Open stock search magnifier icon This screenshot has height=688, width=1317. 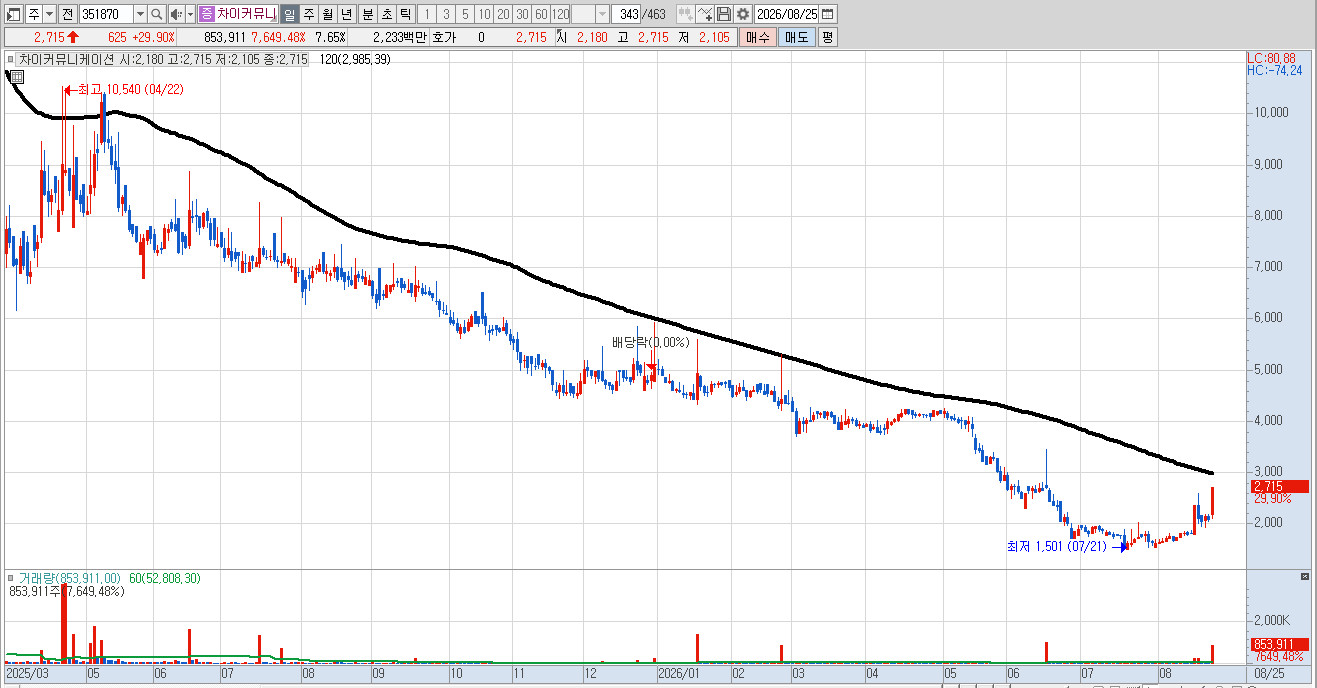click(x=157, y=14)
